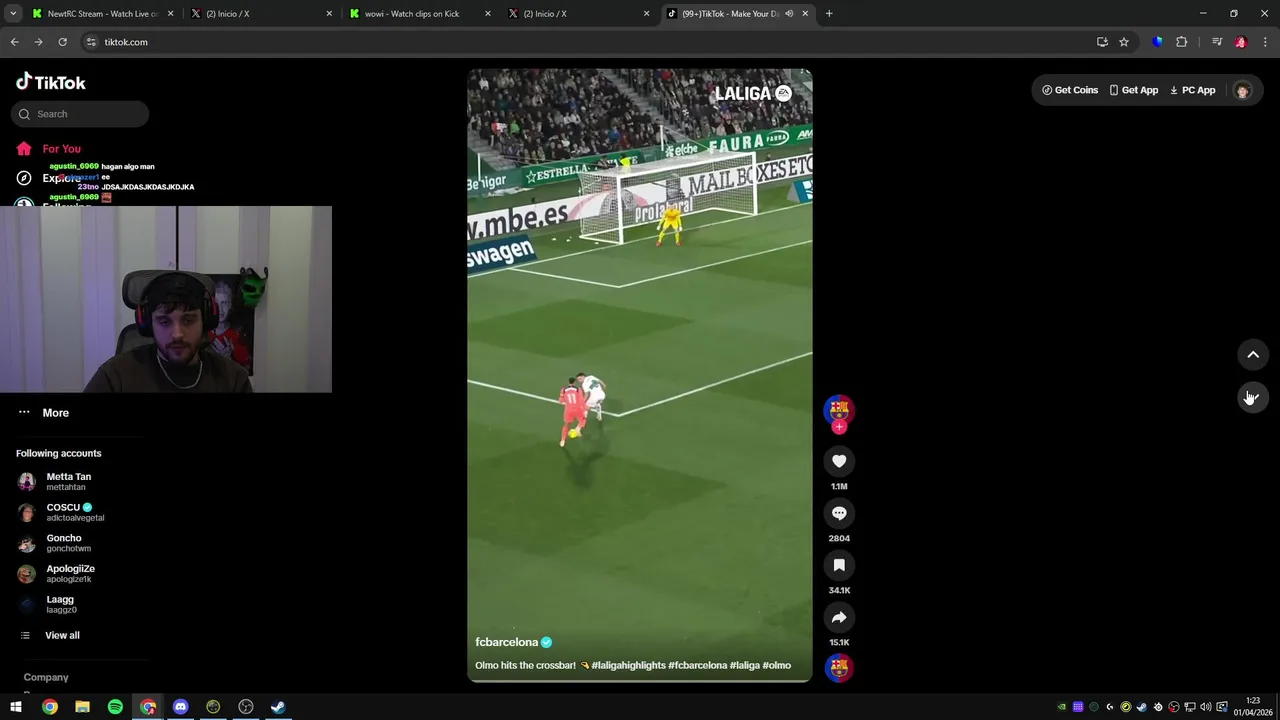Switch to the second Inicio / X tab
Viewport: 1280px width, 720px height.
point(578,14)
